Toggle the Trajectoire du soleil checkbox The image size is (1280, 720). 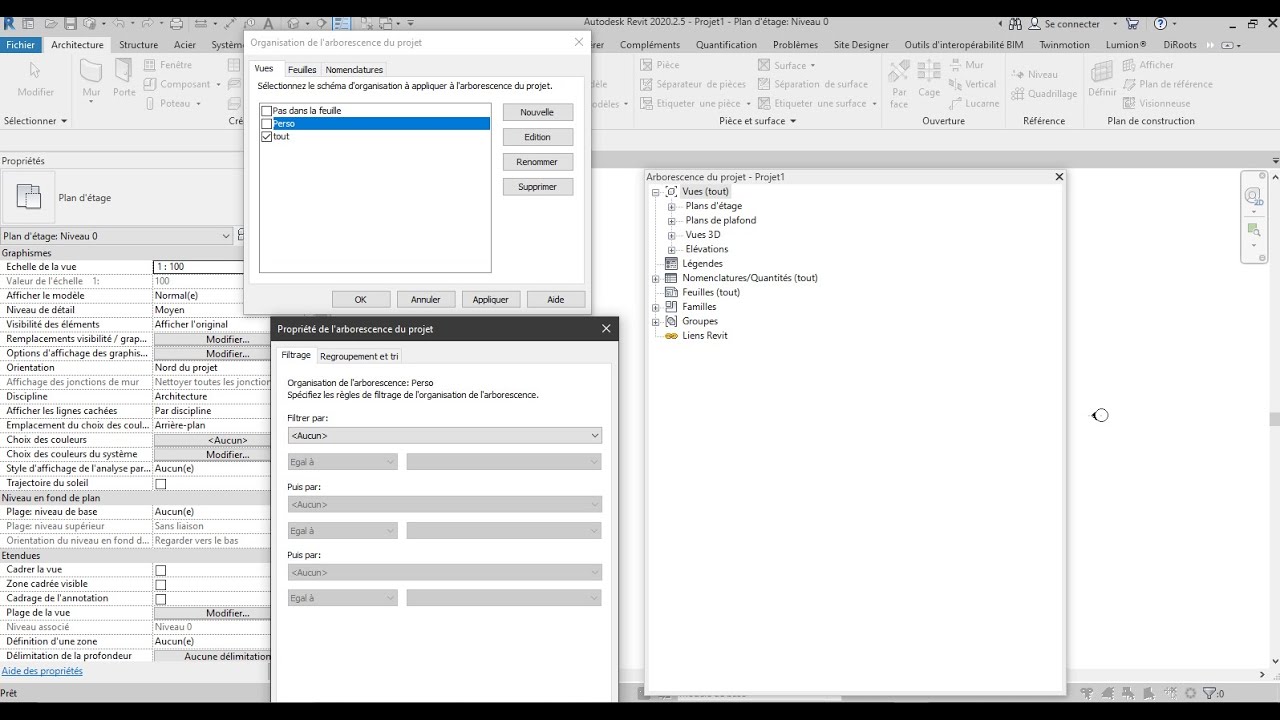[160, 484]
